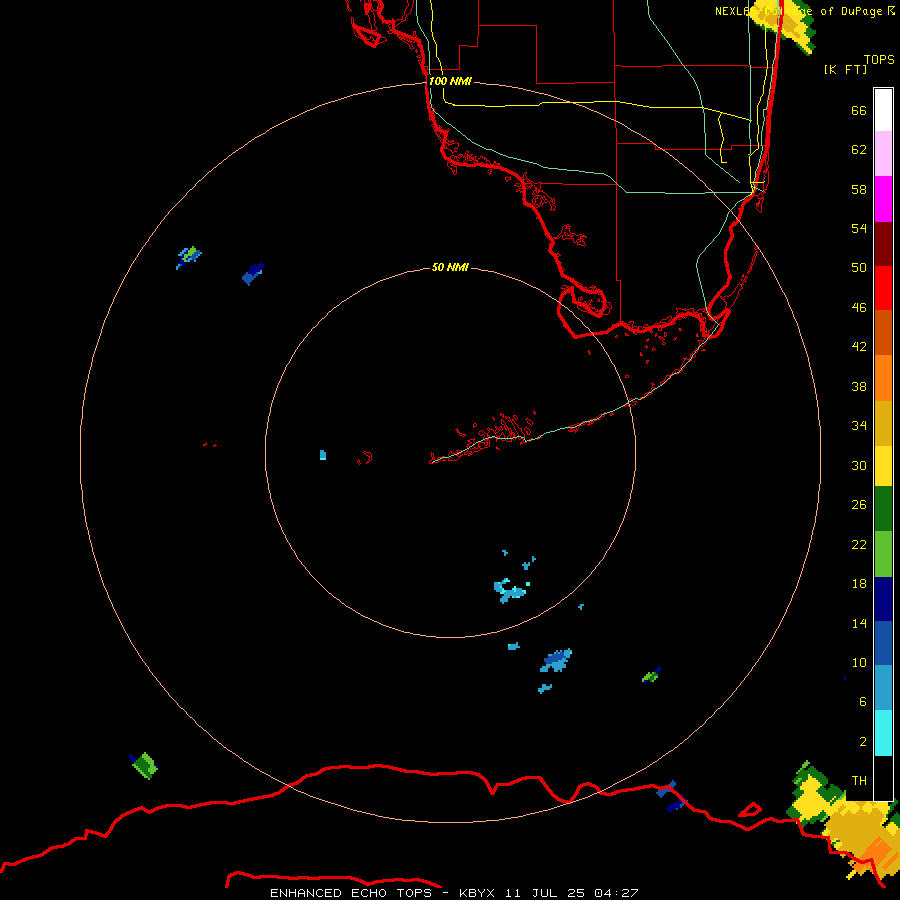Click the black TH swatch at the bar's bottom
The width and height of the screenshot is (900, 900).
(883, 778)
